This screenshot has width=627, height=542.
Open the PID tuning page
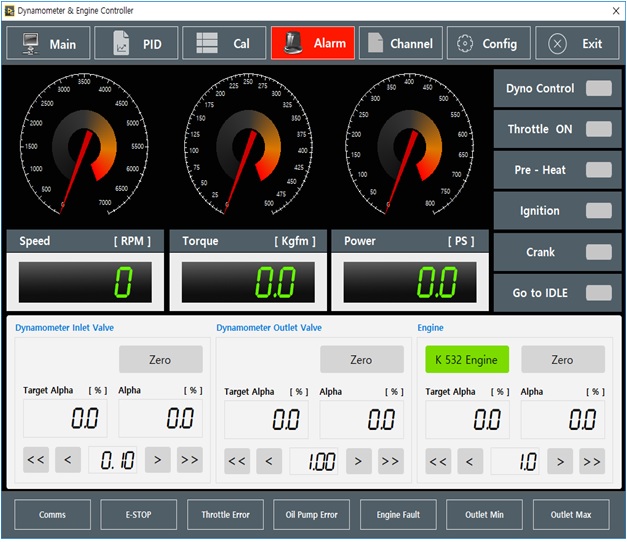click(137, 44)
